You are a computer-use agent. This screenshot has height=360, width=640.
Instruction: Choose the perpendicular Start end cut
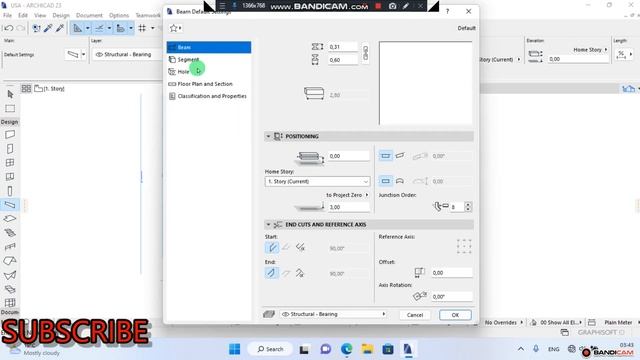(x=272, y=247)
